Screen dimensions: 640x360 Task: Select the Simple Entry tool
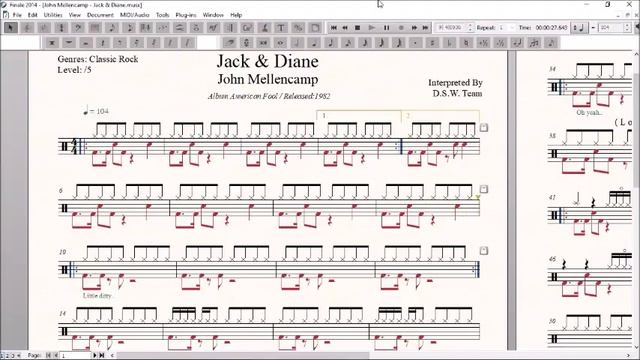tap(112, 28)
